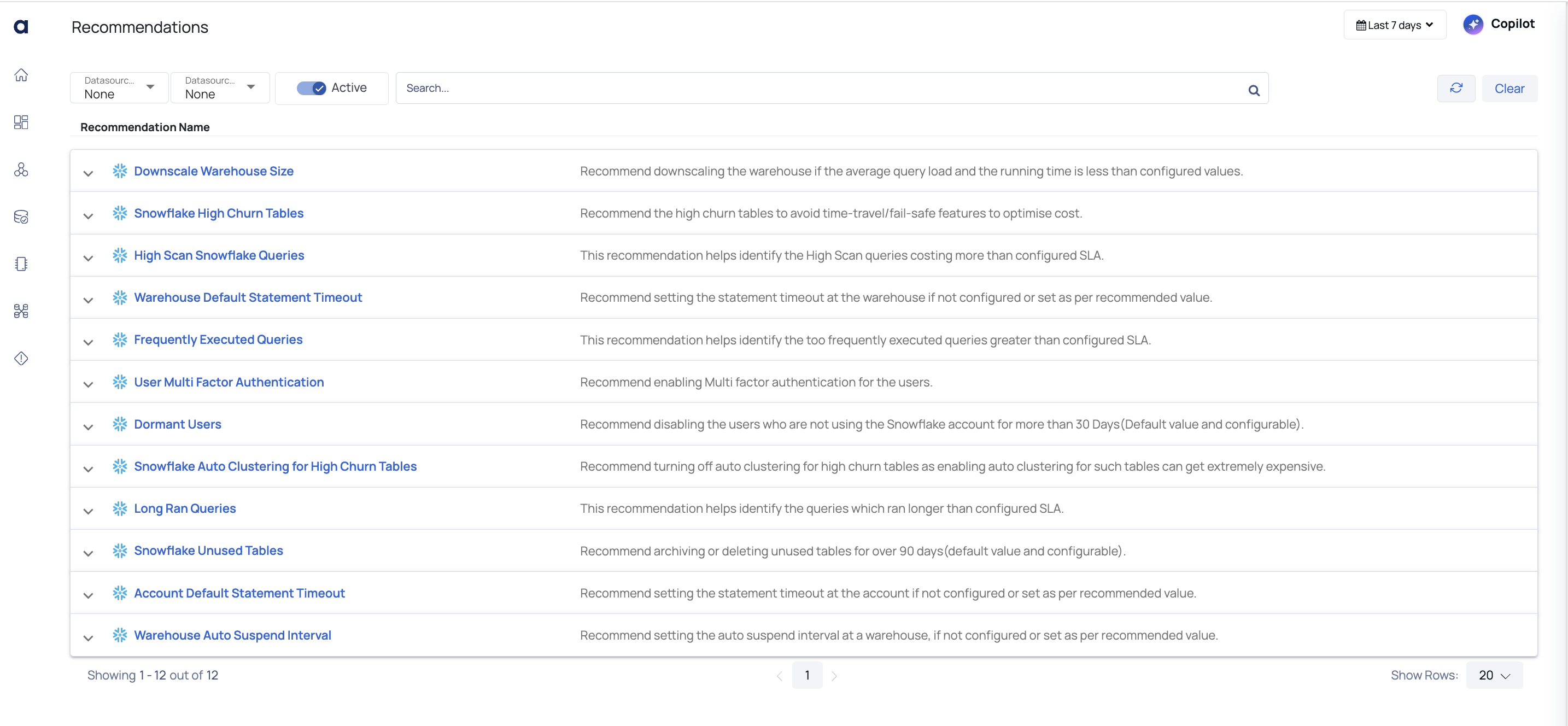Expand the Dormant Users row
Viewport: 1568px width, 726px height.
[88, 426]
